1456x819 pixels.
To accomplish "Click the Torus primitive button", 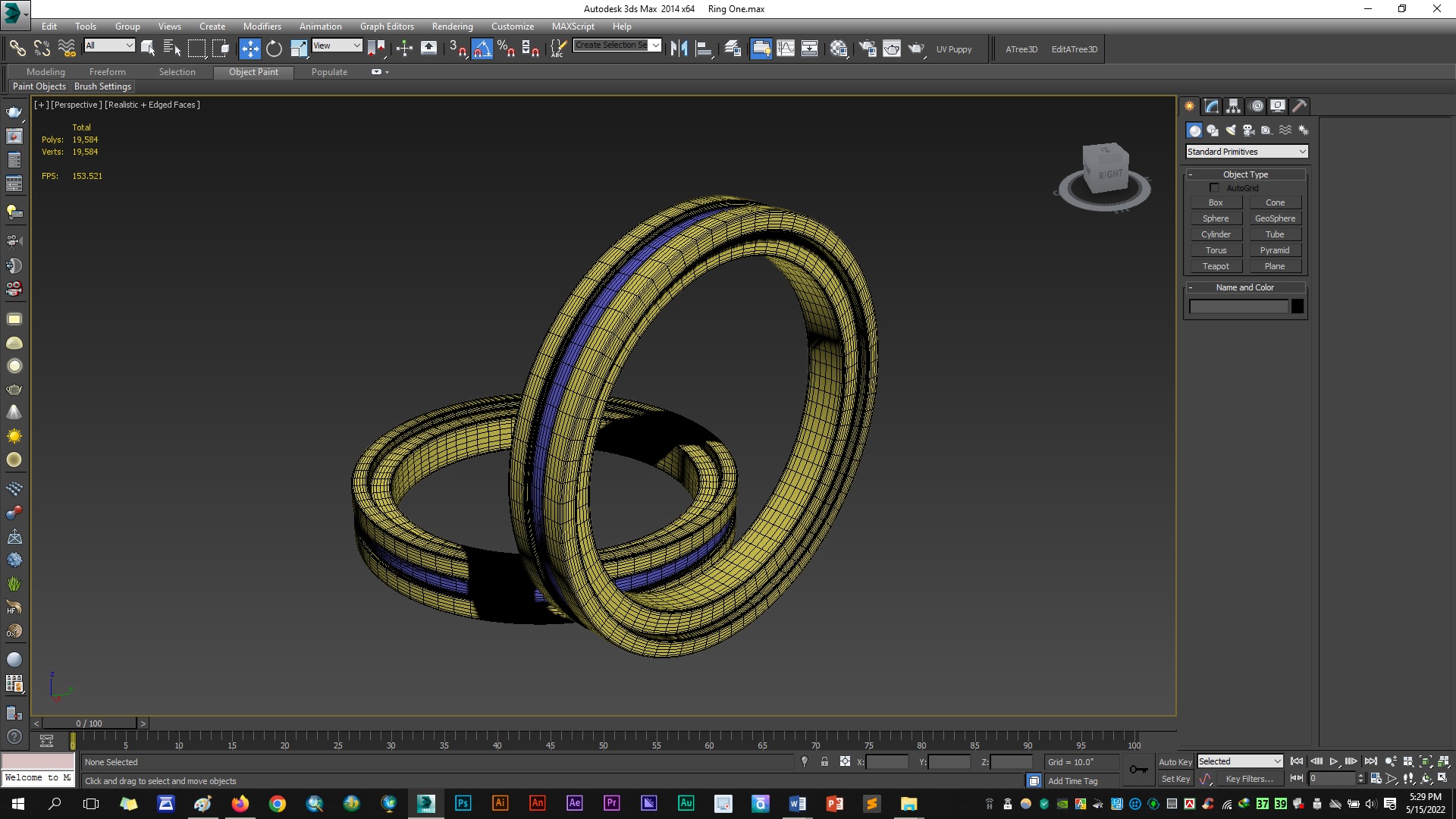I will click(1216, 250).
